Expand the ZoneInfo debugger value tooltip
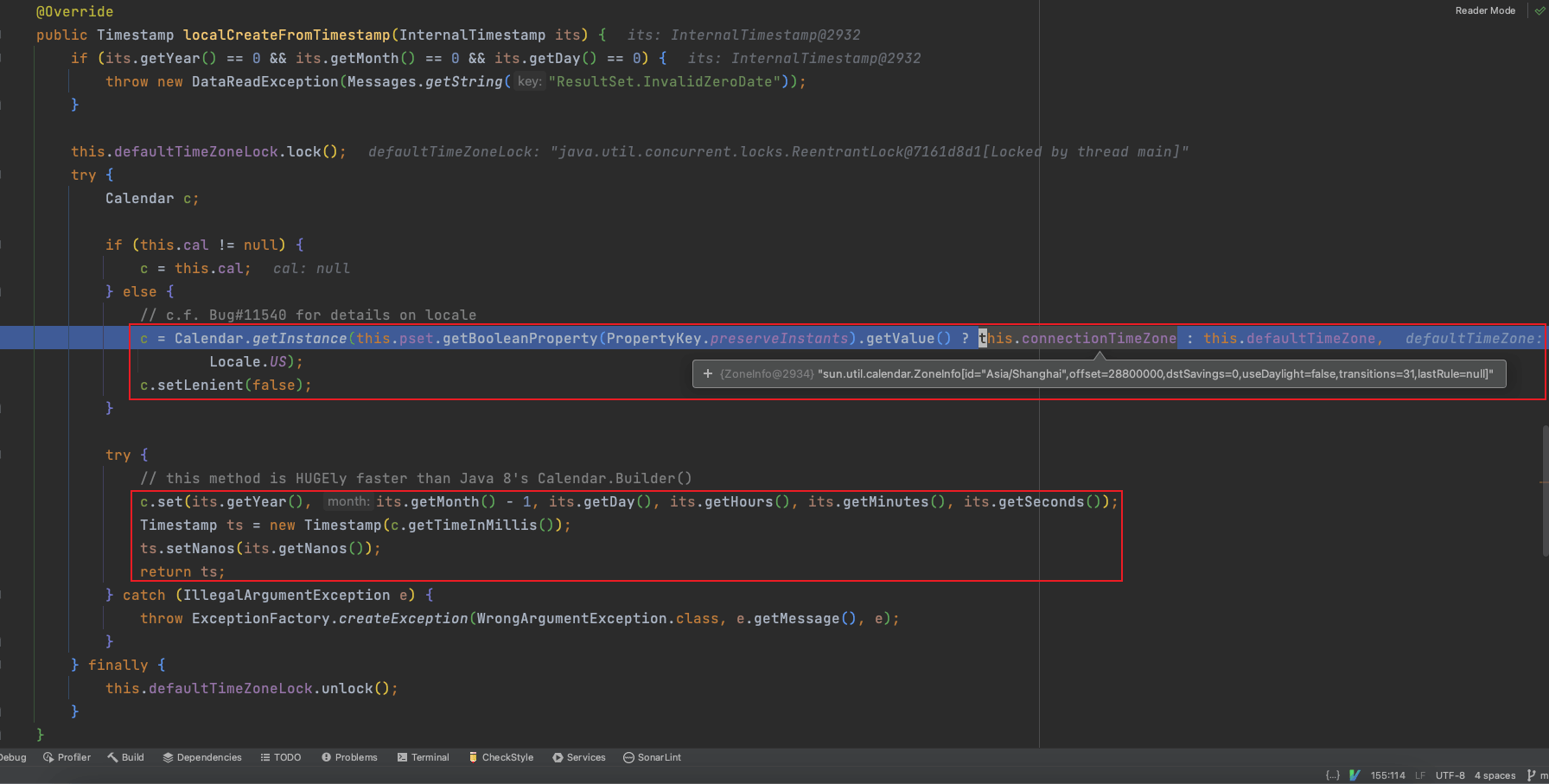Viewport: 1549px width, 784px height. [708, 374]
